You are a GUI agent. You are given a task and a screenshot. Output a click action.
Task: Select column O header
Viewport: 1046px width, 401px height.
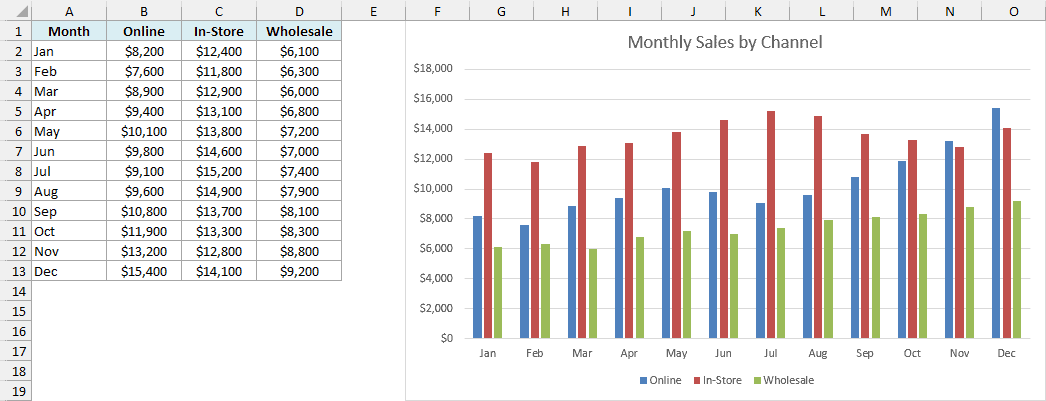(x=1014, y=11)
